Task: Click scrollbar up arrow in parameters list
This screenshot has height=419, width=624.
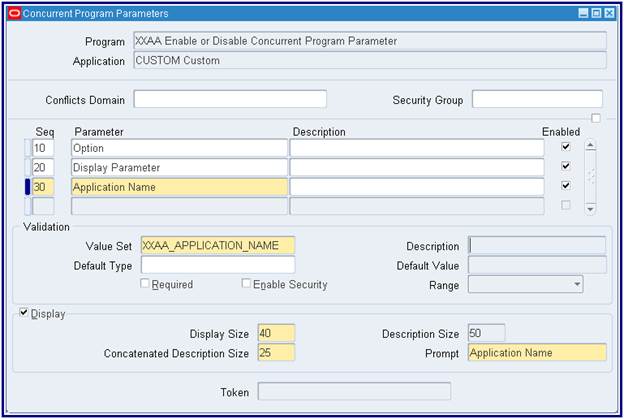Action: [x=591, y=145]
